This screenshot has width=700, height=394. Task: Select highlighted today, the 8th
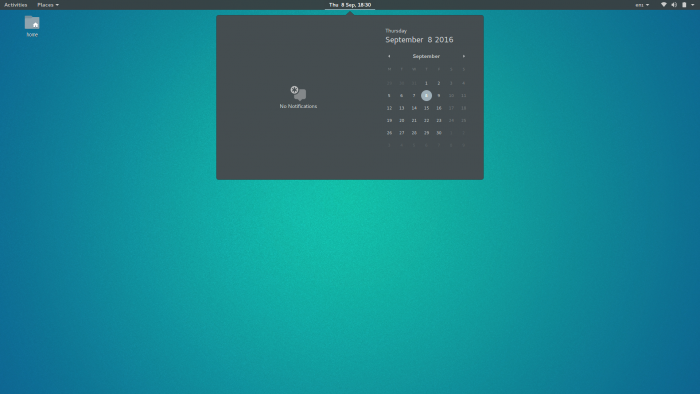pos(426,95)
